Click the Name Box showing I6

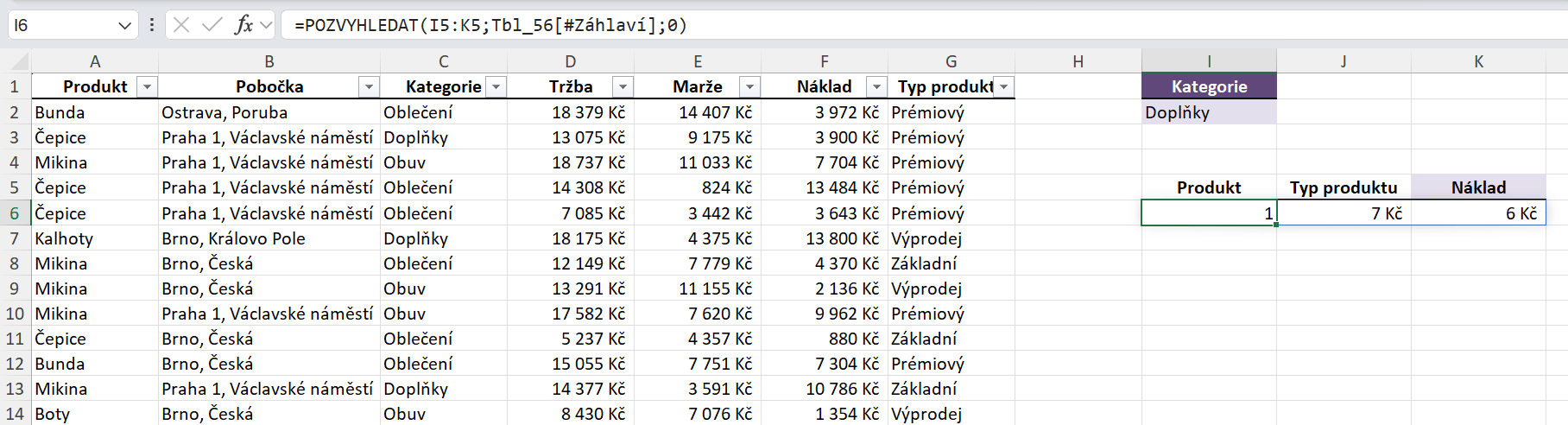coord(60,25)
